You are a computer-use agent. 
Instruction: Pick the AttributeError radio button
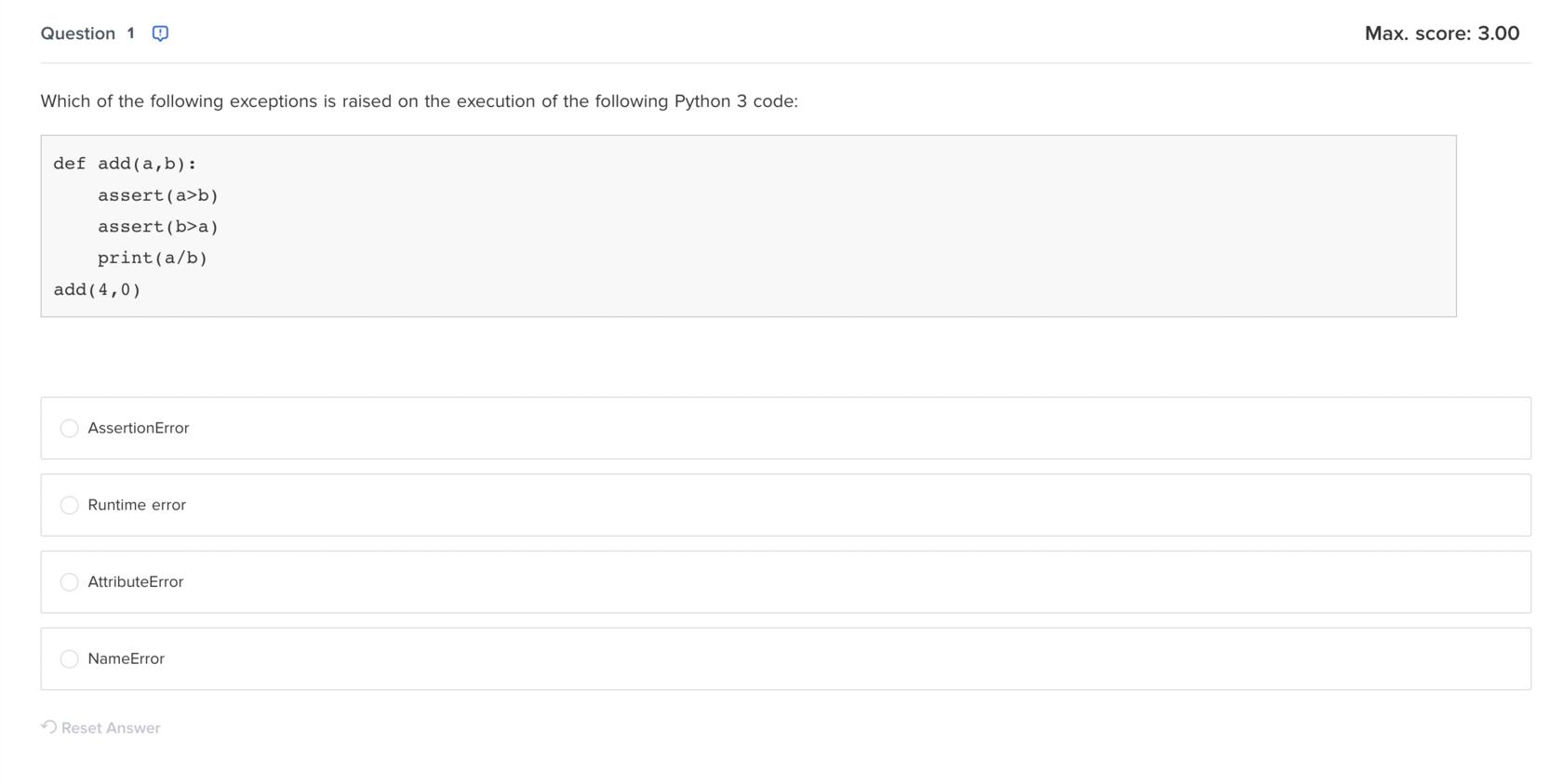click(x=69, y=582)
